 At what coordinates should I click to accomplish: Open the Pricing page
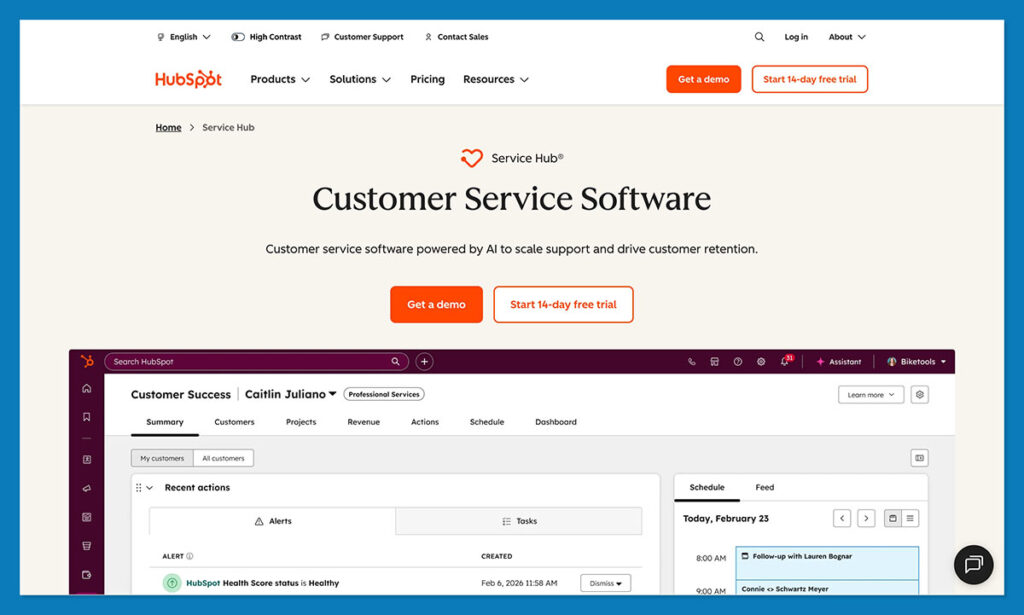[x=427, y=79]
